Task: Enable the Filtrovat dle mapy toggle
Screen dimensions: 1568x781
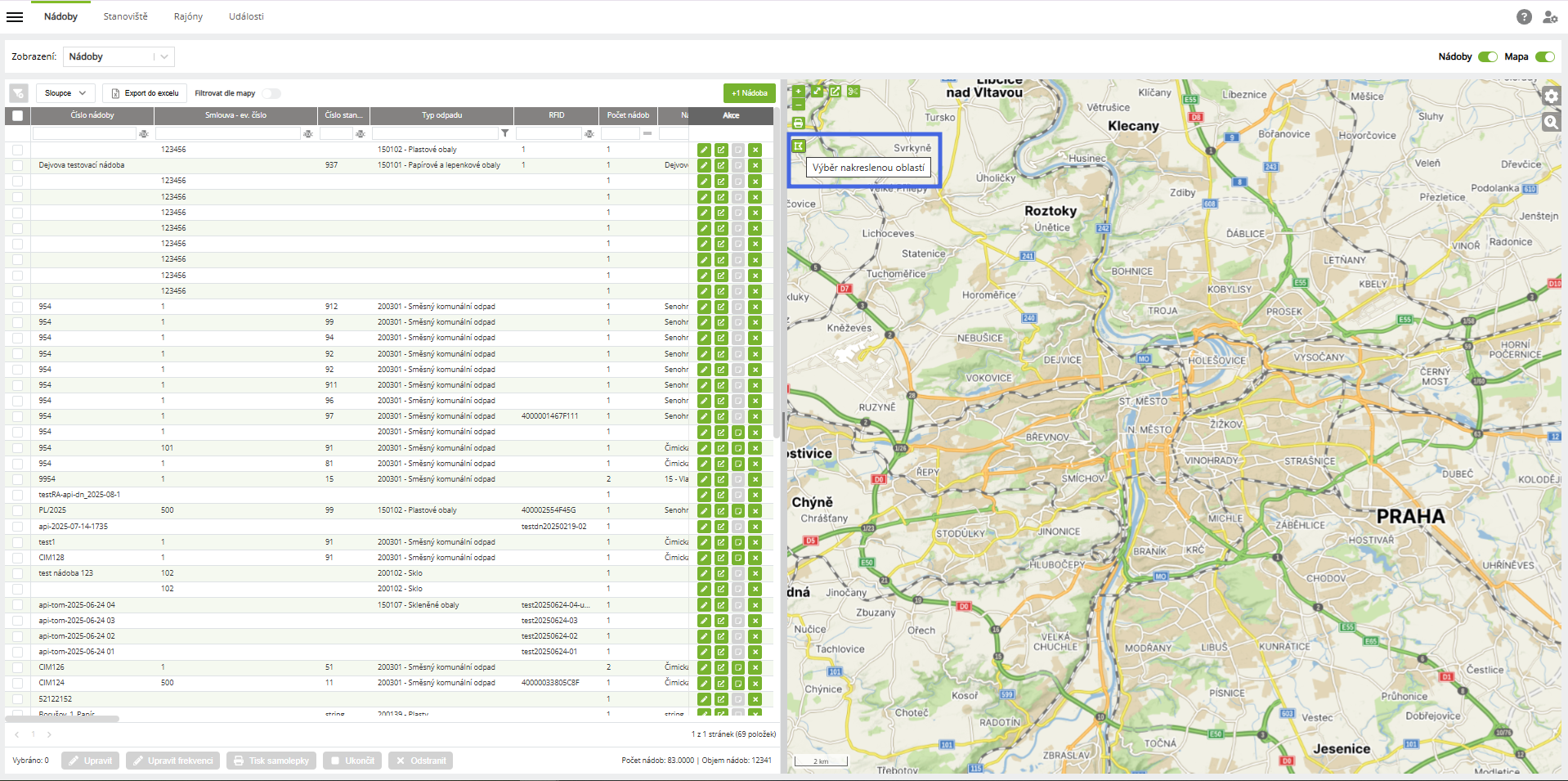Action: pyautogui.click(x=271, y=93)
